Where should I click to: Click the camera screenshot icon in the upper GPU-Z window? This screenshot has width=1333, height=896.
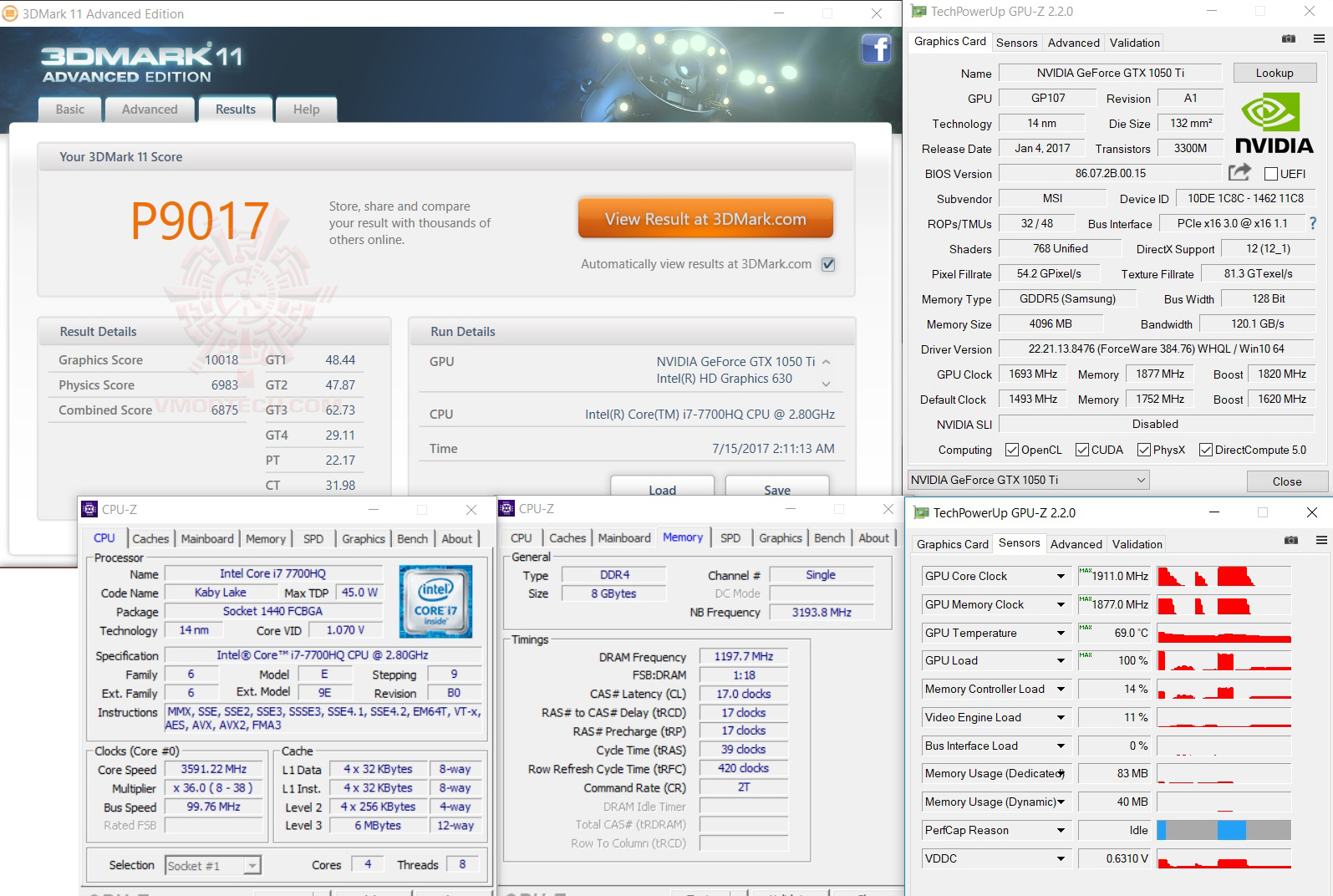tap(1289, 39)
